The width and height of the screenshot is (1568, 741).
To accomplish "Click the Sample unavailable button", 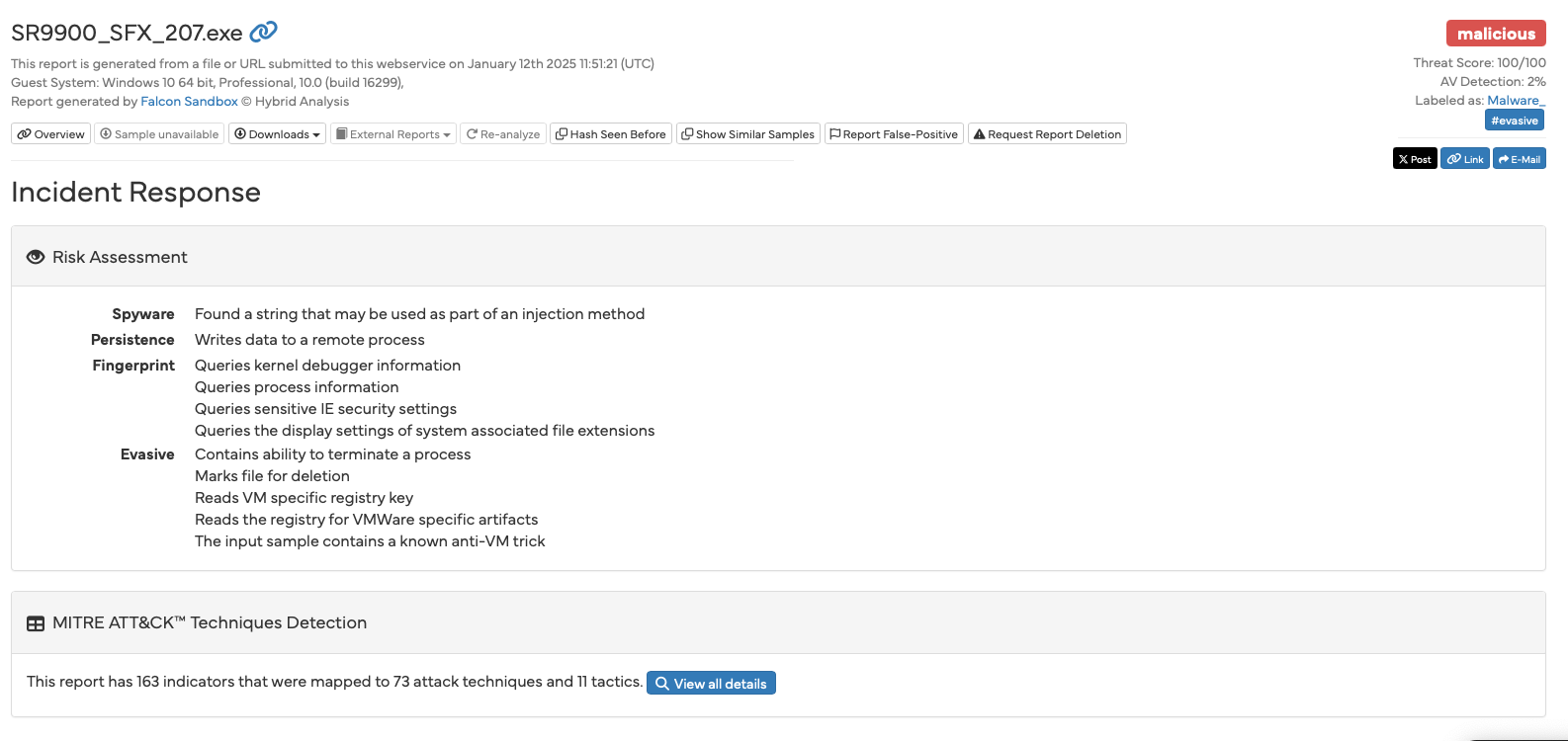I will [159, 134].
